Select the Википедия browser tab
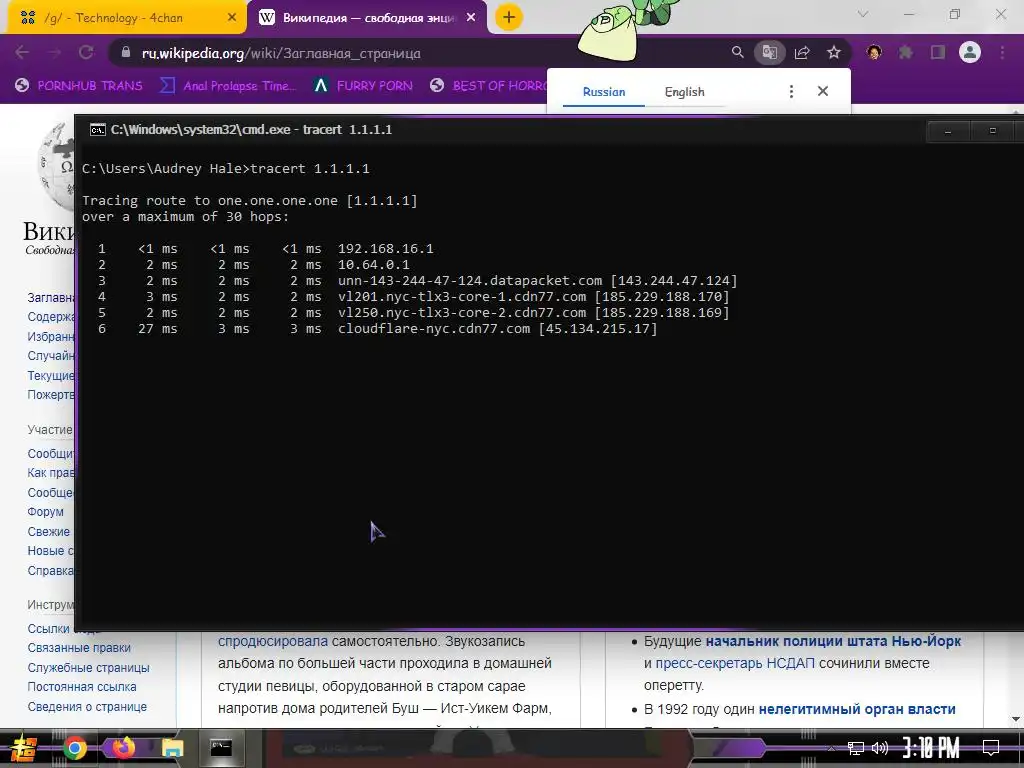Screen dimensions: 1024x768 click(366, 18)
